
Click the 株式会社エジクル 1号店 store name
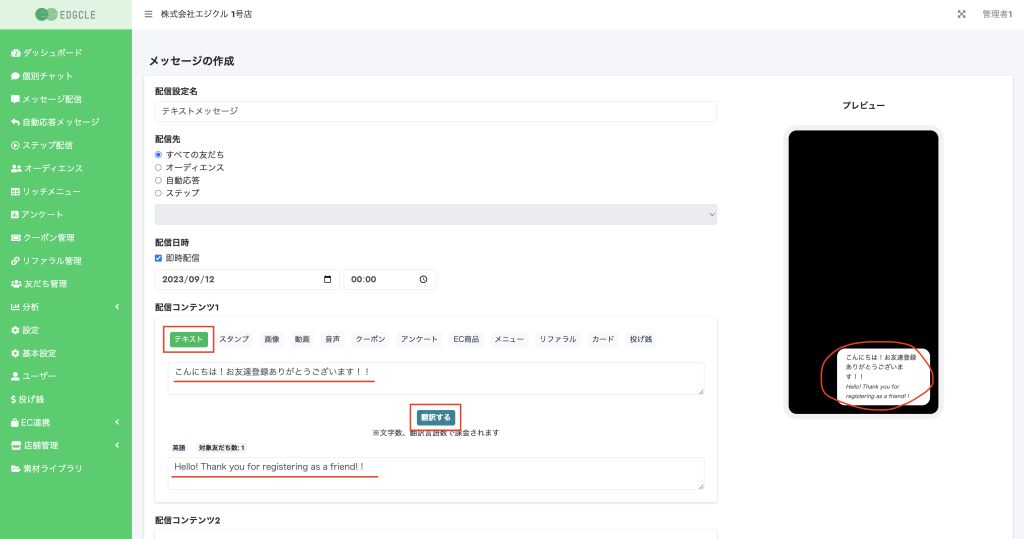[x=206, y=14]
